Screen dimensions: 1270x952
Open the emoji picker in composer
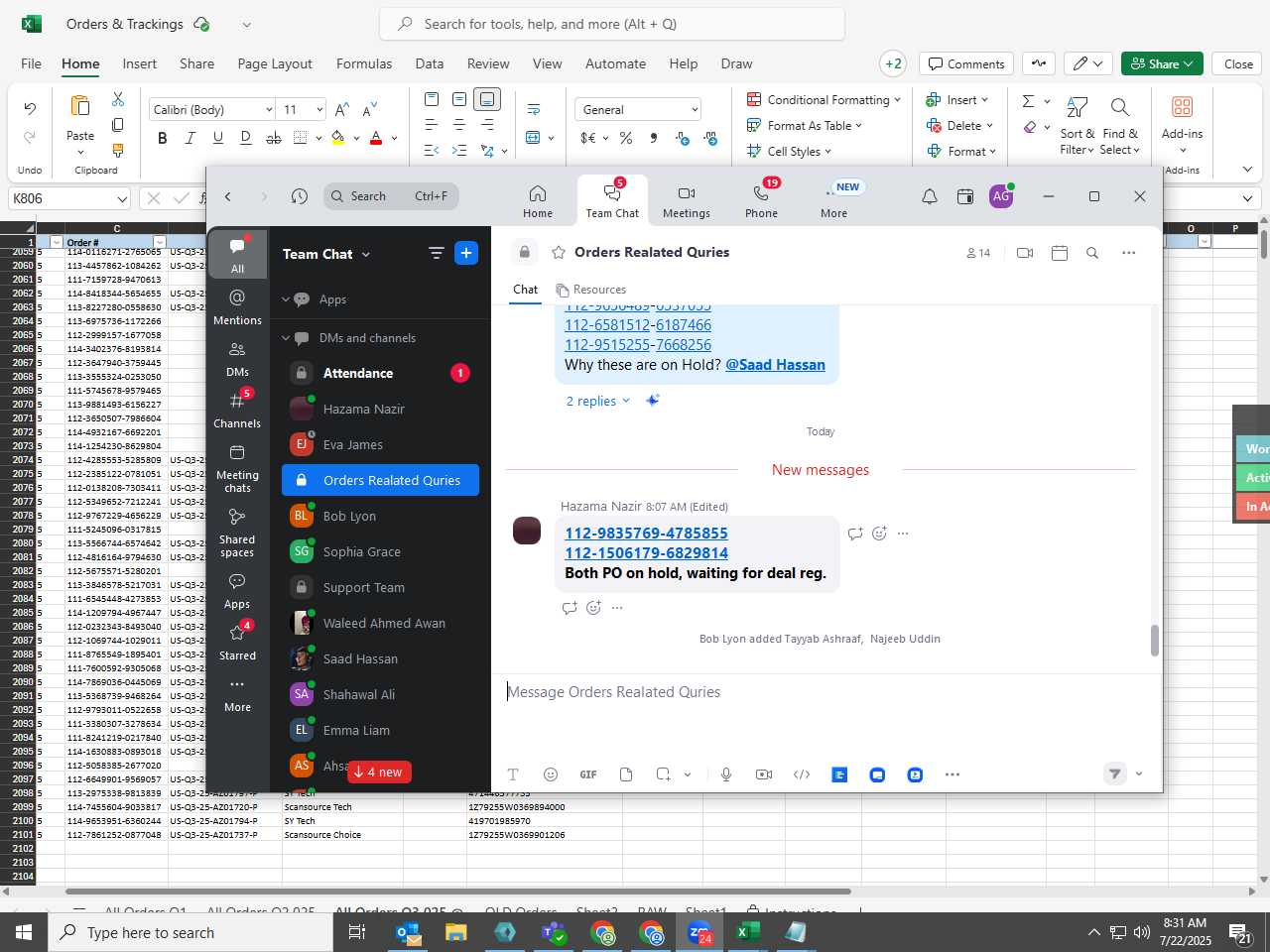coord(551,774)
